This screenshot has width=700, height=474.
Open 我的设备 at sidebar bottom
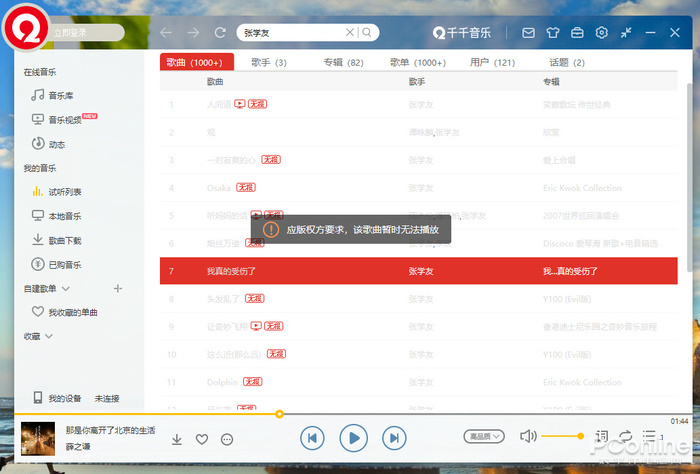point(58,398)
